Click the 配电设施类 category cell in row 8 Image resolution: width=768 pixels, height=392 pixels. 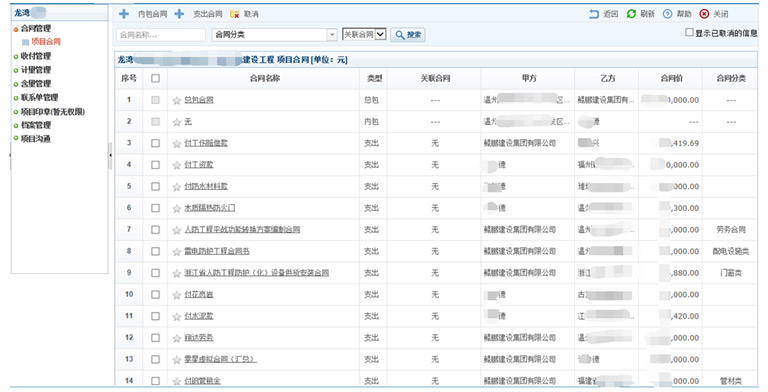[730, 251]
